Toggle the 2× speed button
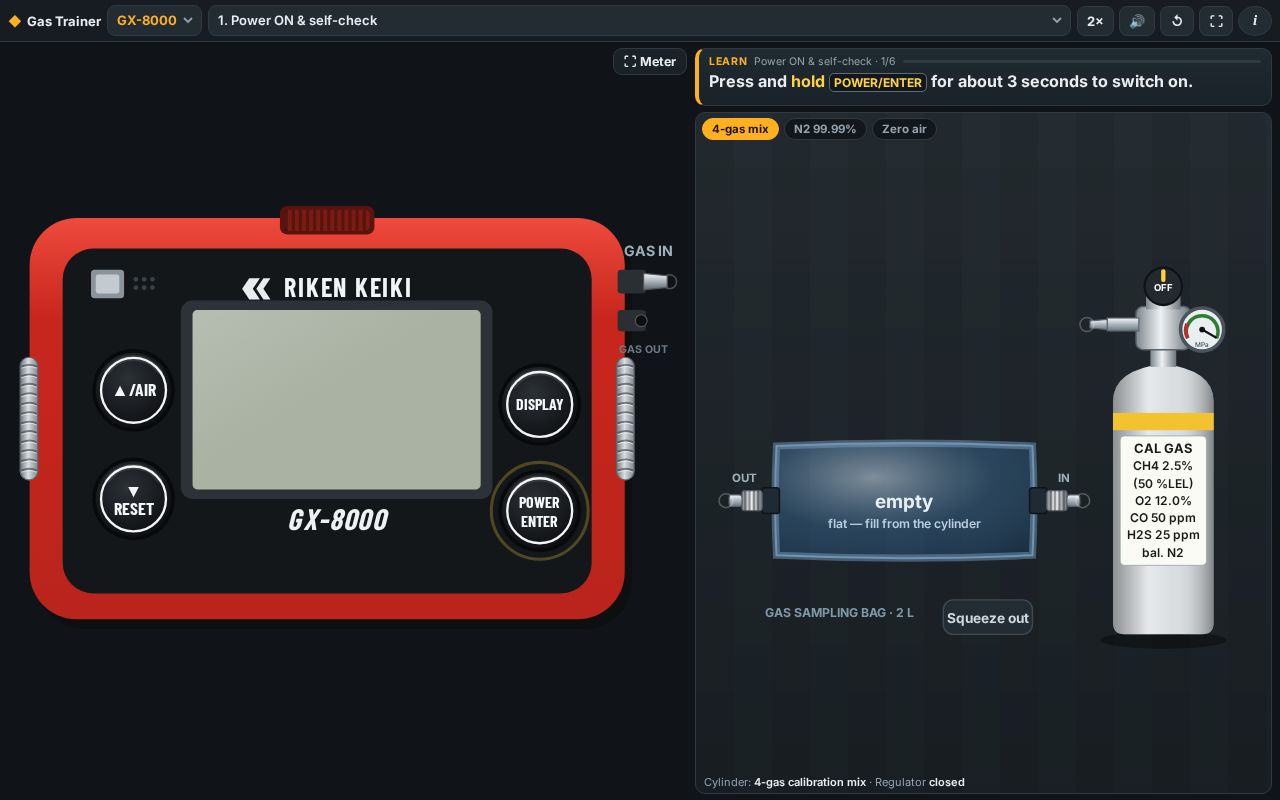The width and height of the screenshot is (1280, 800). 1095,20
